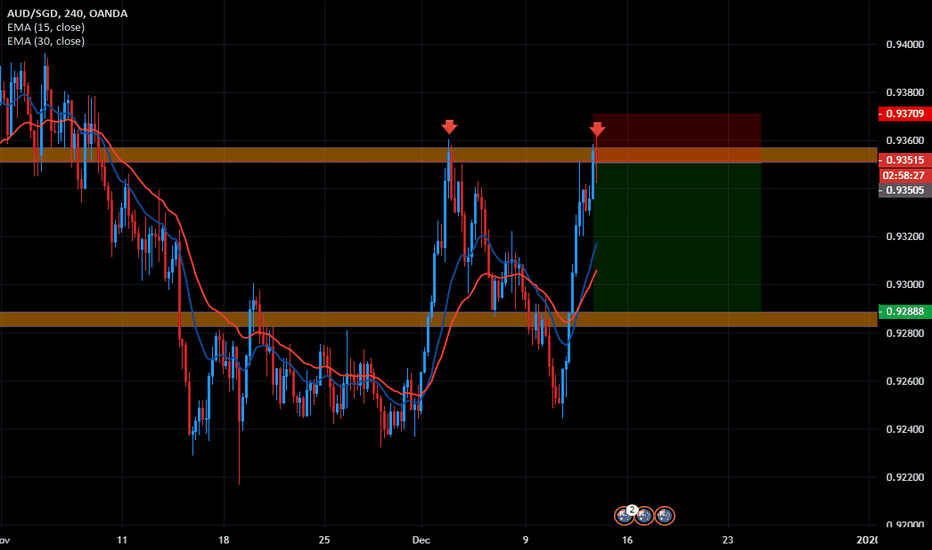Select the EMA (15, close) indicator legend
The height and width of the screenshot is (550, 932).
click(x=46, y=27)
